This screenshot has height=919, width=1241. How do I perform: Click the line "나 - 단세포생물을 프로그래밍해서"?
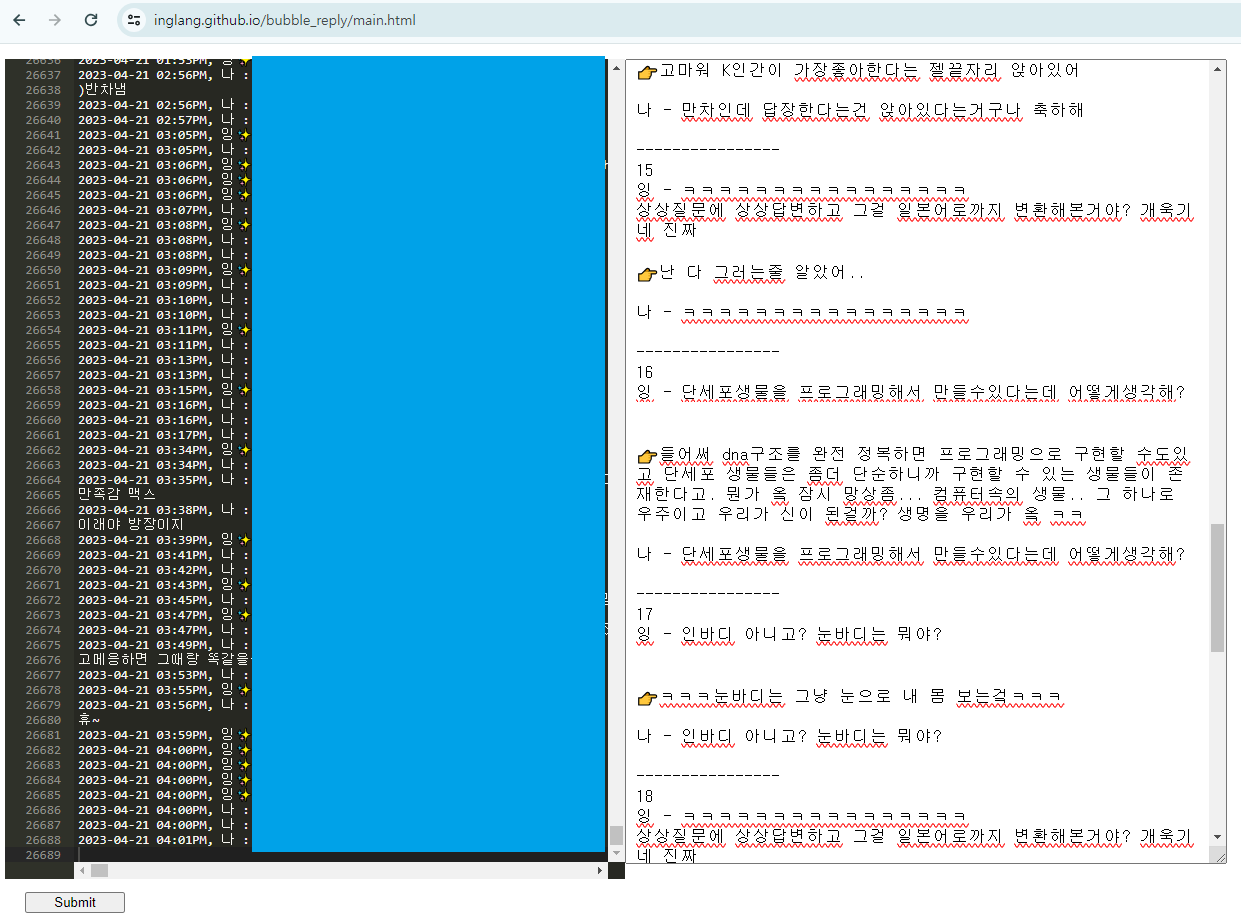pyautogui.click(x=910, y=554)
